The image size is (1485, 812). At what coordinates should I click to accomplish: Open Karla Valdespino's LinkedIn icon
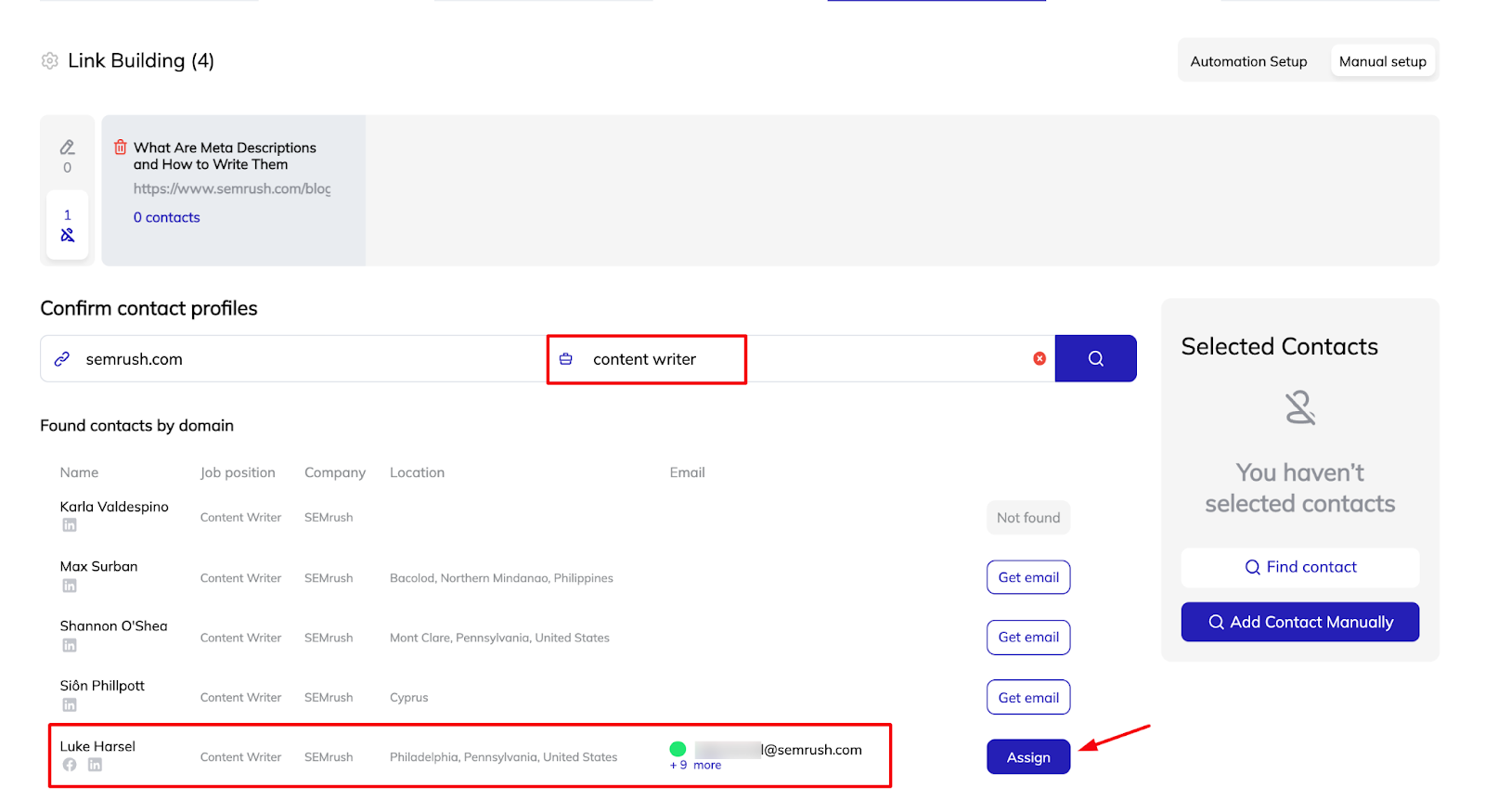click(x=70, y=525)
